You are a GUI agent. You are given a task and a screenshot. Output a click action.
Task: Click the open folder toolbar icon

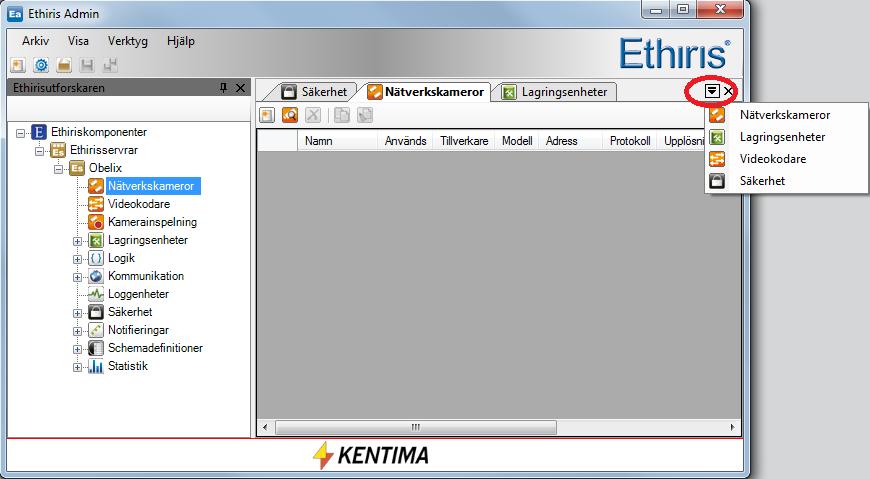pos(64,65)
